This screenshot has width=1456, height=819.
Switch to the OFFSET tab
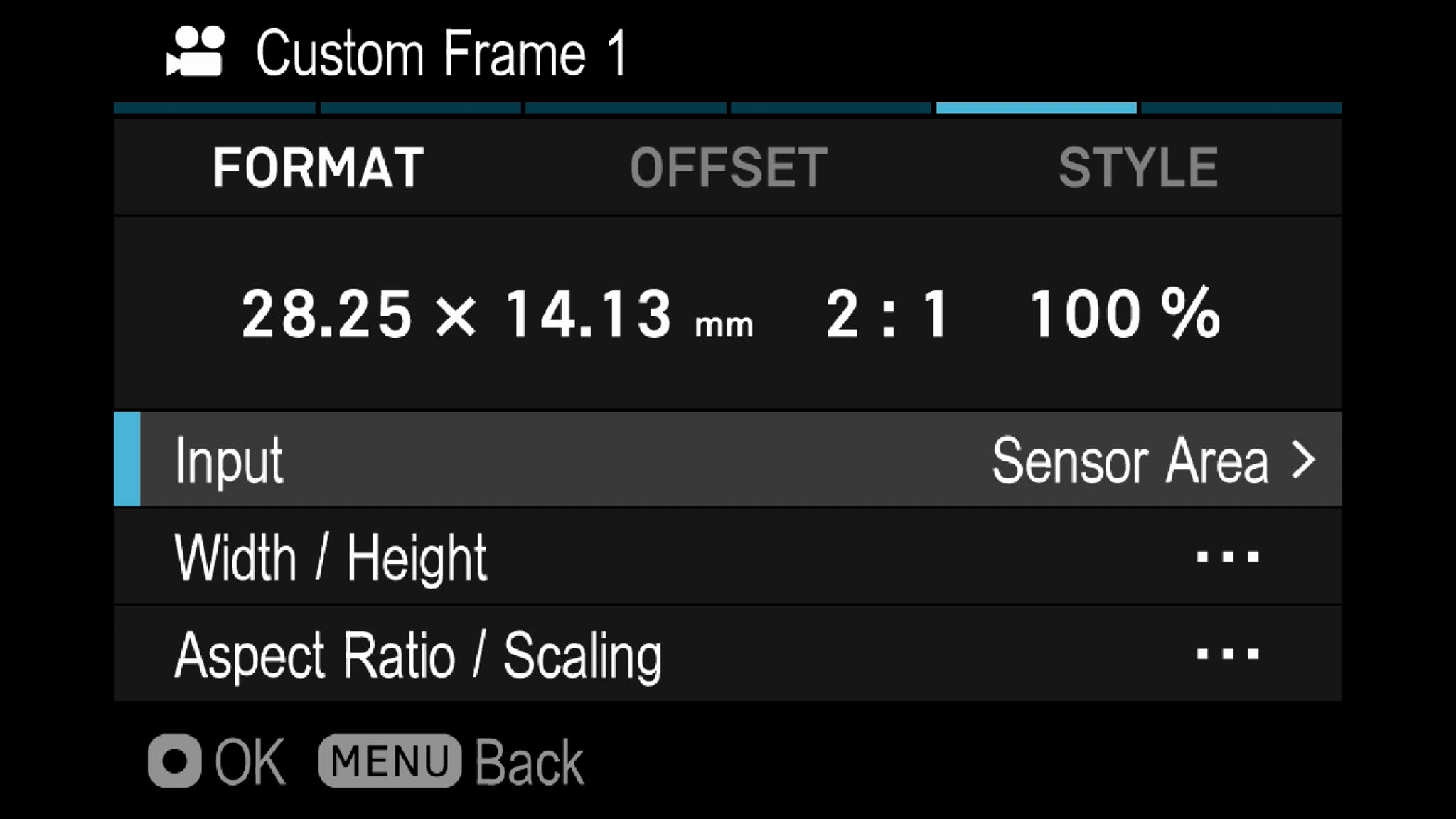pyautogui.click(x=729, y=168)
